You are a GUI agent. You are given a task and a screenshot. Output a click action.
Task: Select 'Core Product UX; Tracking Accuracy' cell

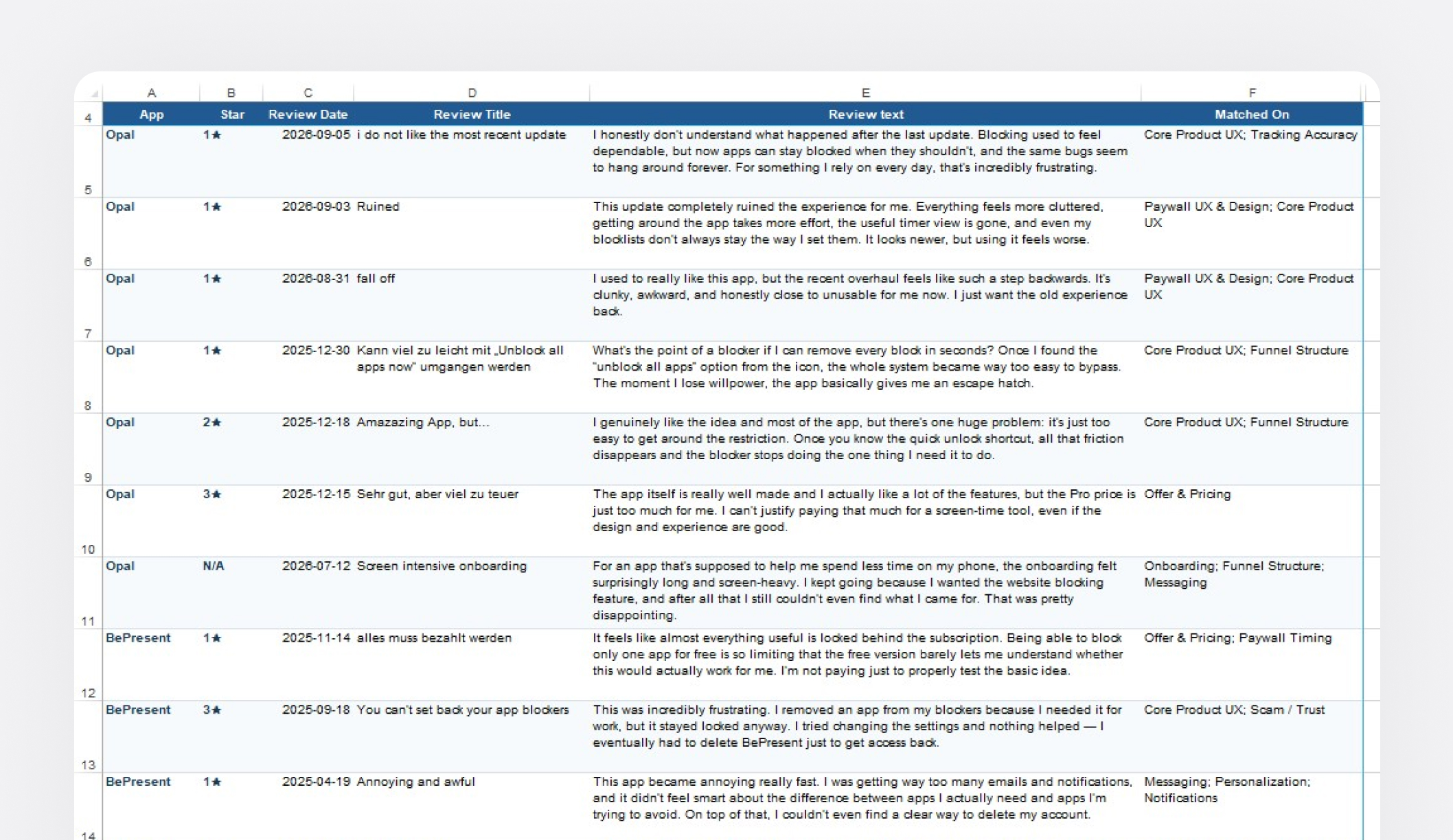[x=1252, y=162]
